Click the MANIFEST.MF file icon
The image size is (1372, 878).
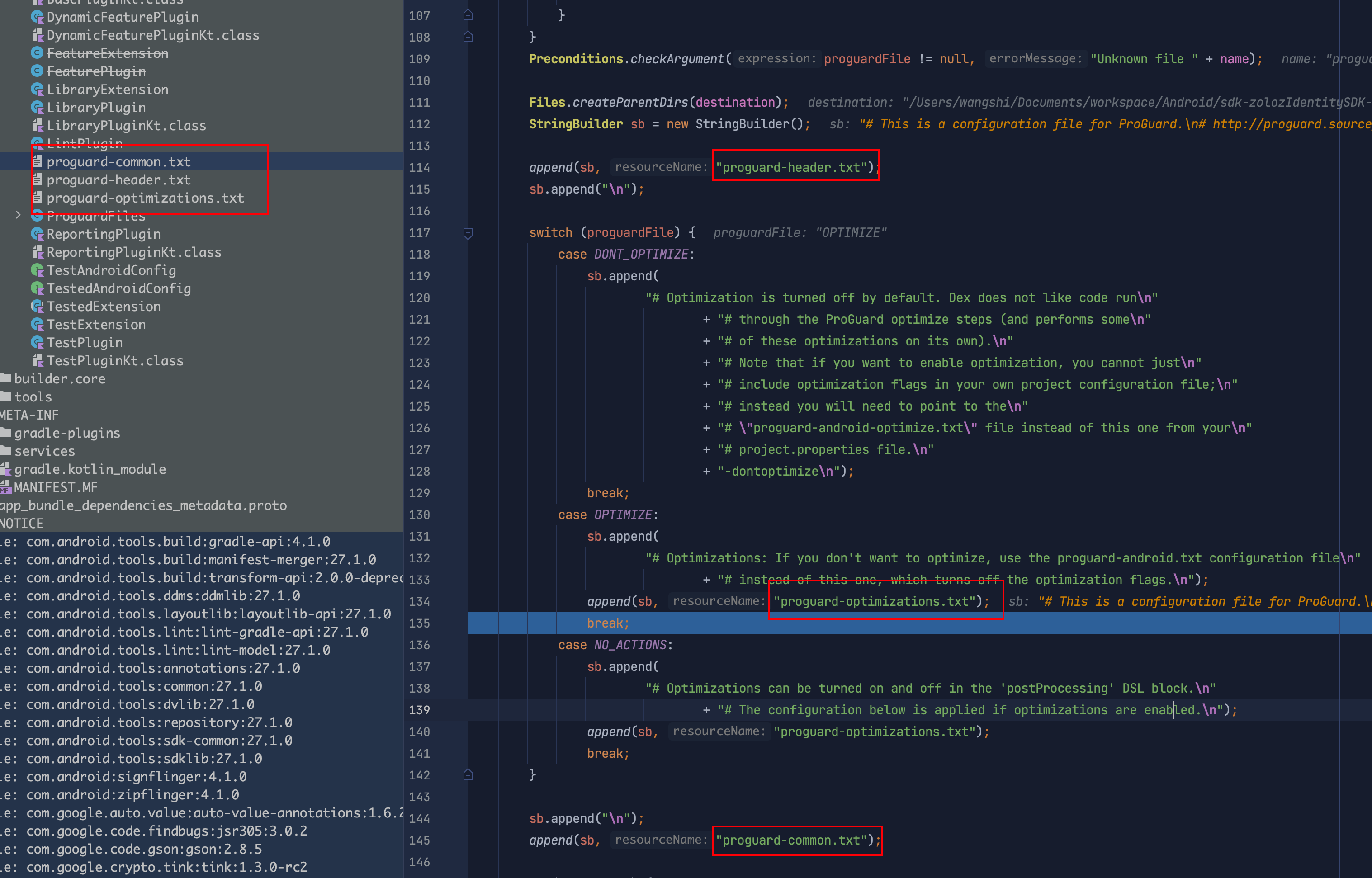[5, 487]
